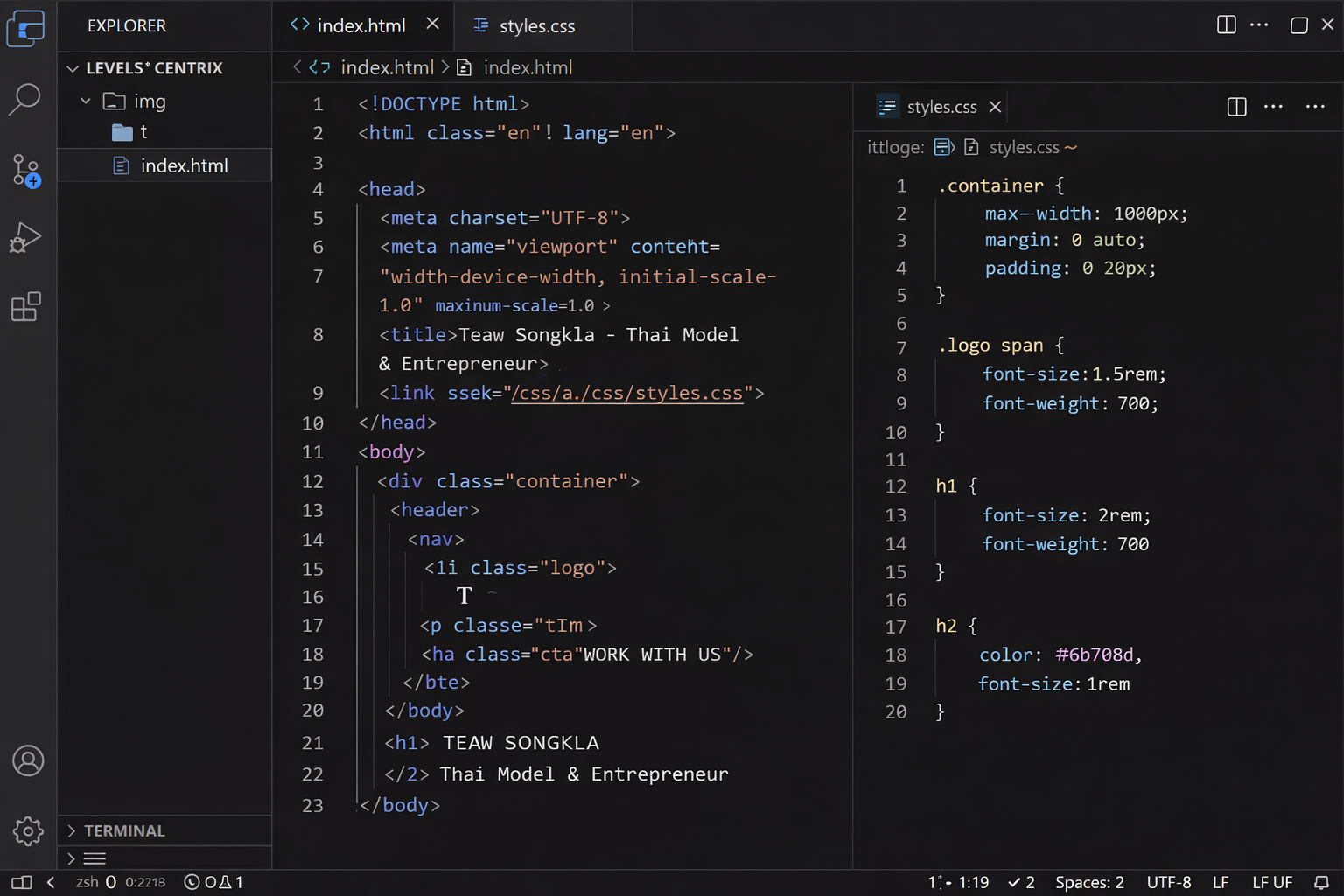The height and width of the screenshot is (896, 1344).
Task: Close the styles.css tab in right pane
Action: (995, 107)
